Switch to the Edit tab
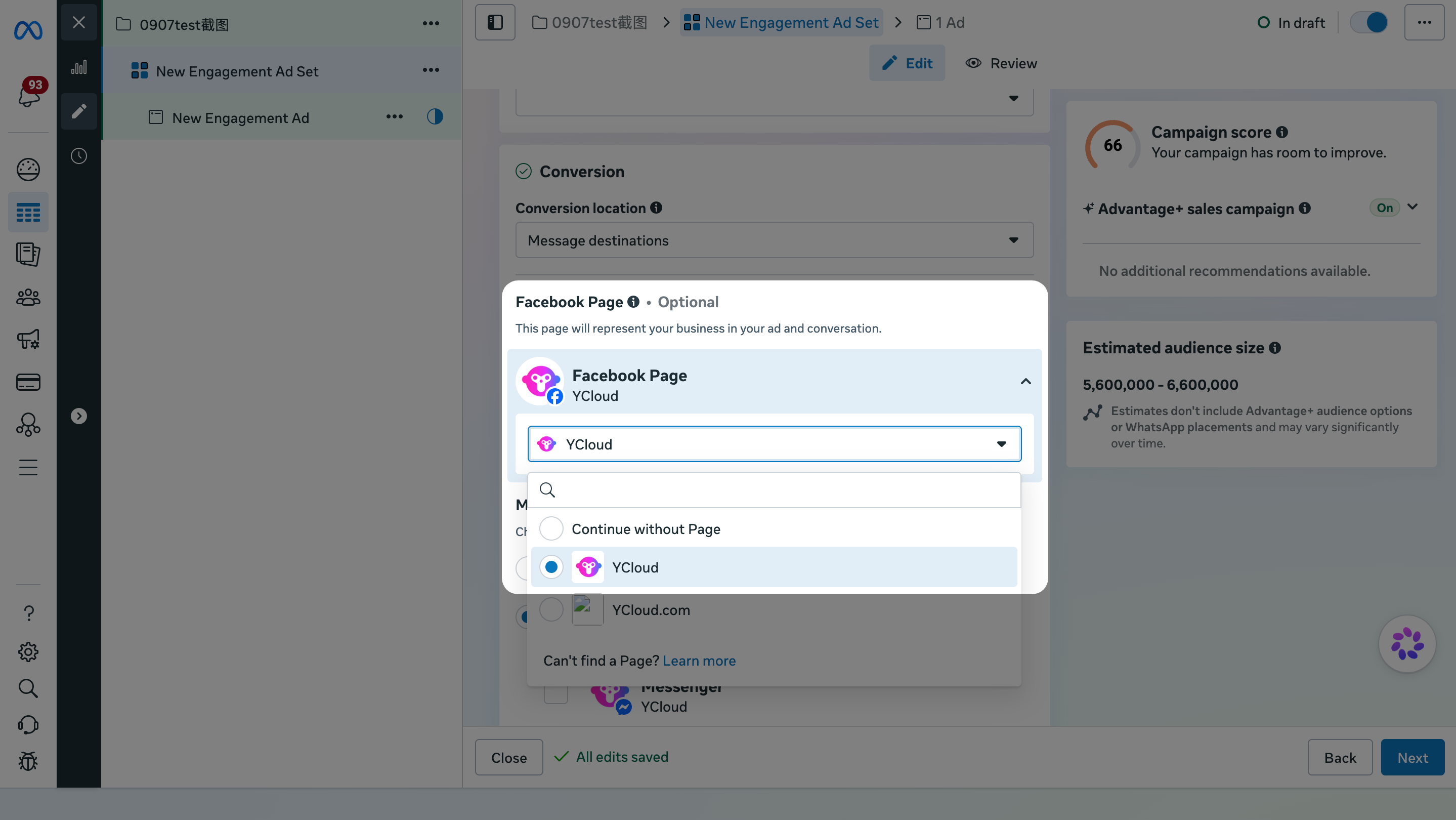Viewport: 1456px width, 820px height. point(907,63)
